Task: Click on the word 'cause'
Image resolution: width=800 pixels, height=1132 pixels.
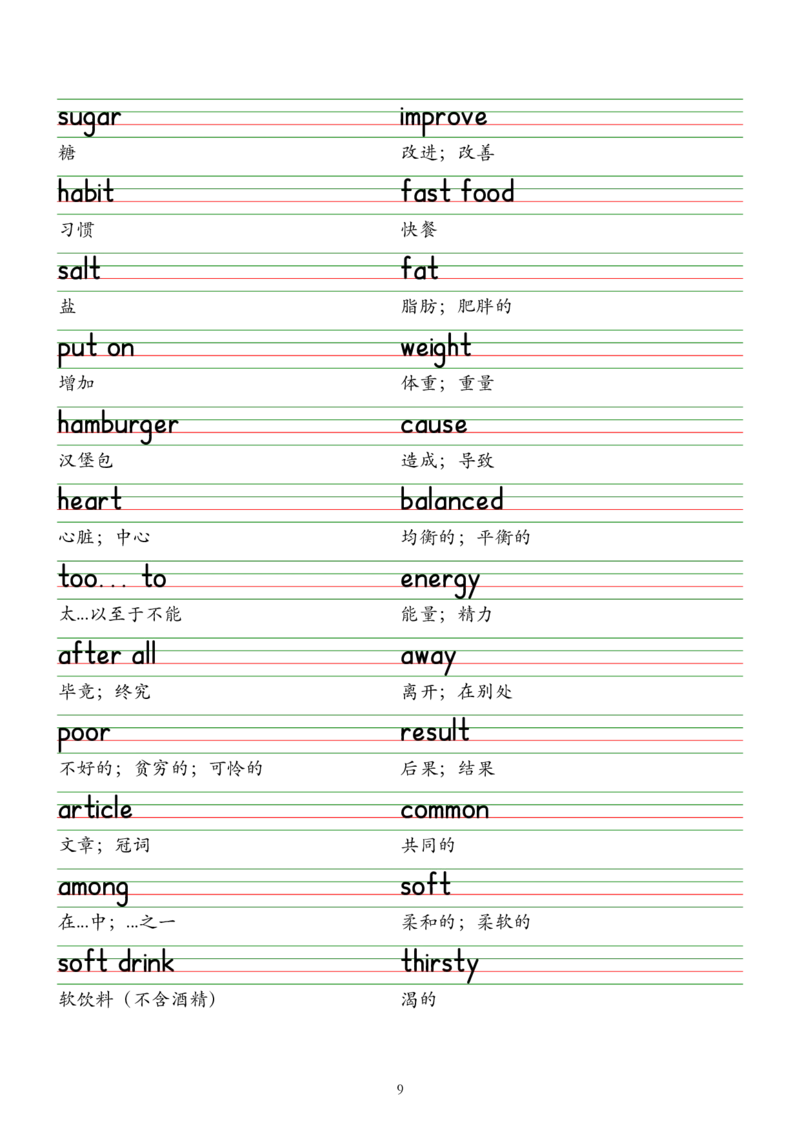Action: pos(434,426)
